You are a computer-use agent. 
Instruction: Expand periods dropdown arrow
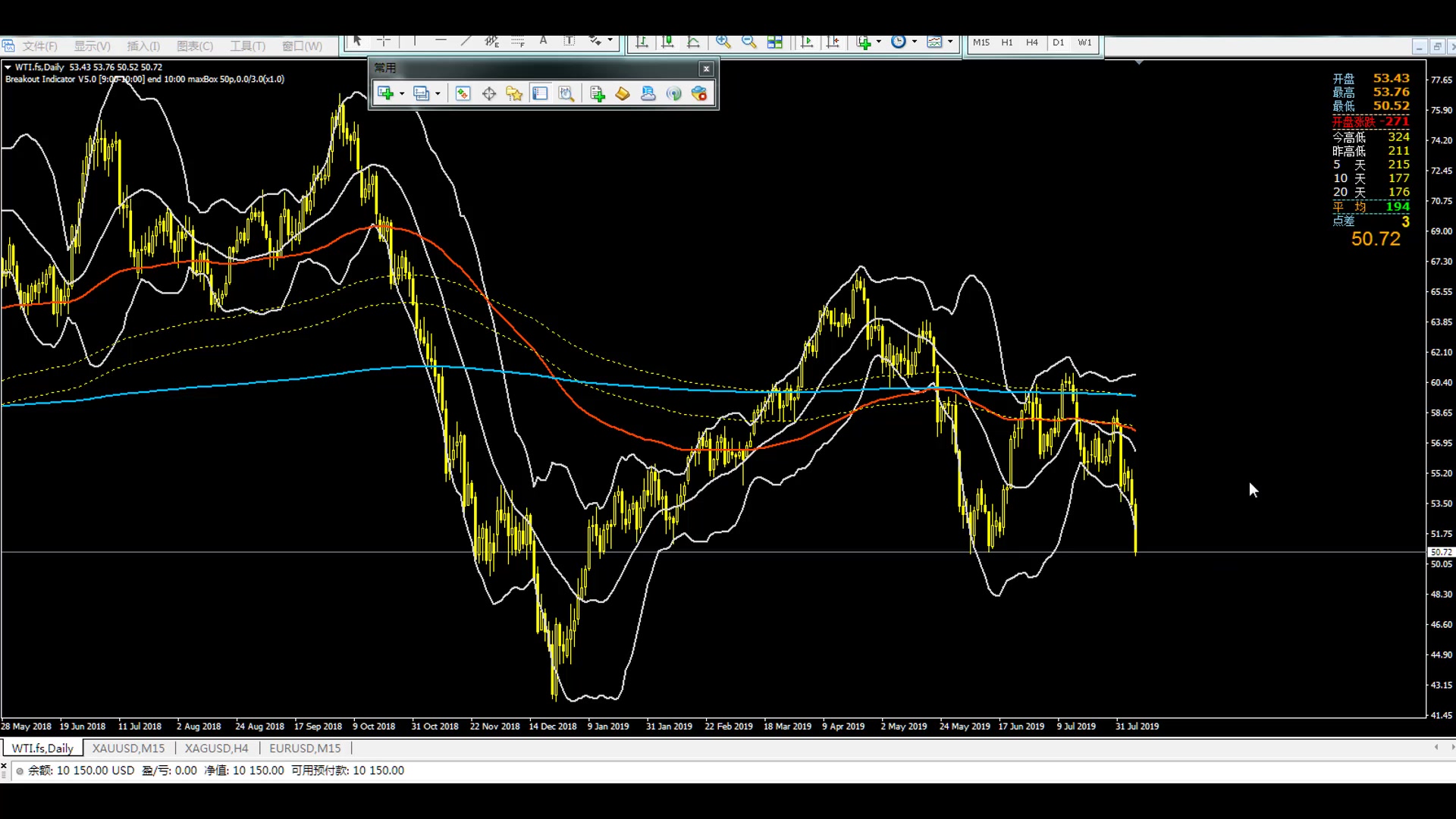click(915, 42)
